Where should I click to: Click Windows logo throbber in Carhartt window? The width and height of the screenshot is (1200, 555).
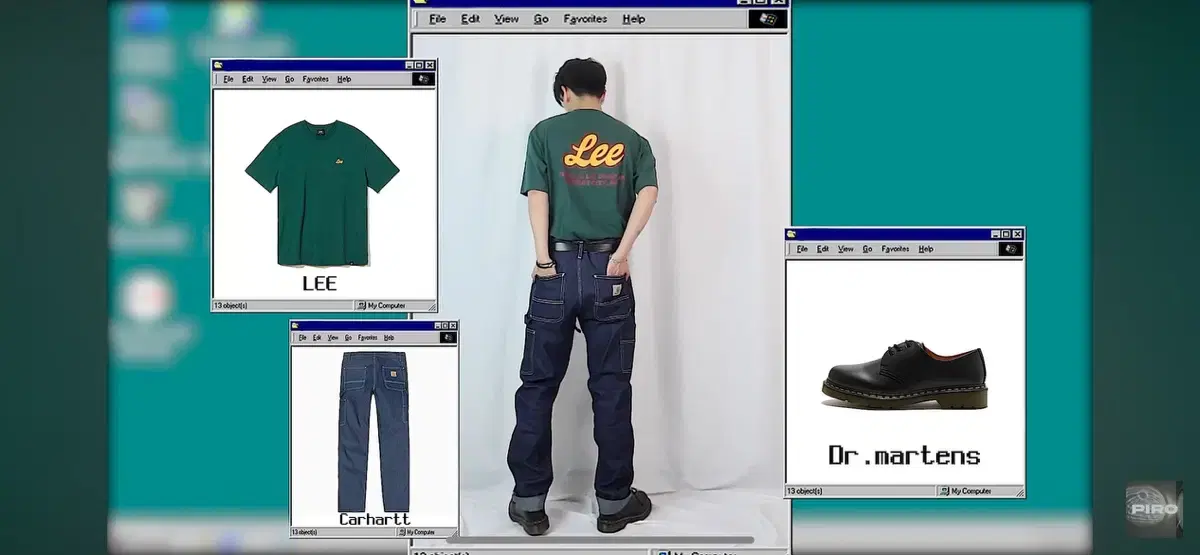446,338
